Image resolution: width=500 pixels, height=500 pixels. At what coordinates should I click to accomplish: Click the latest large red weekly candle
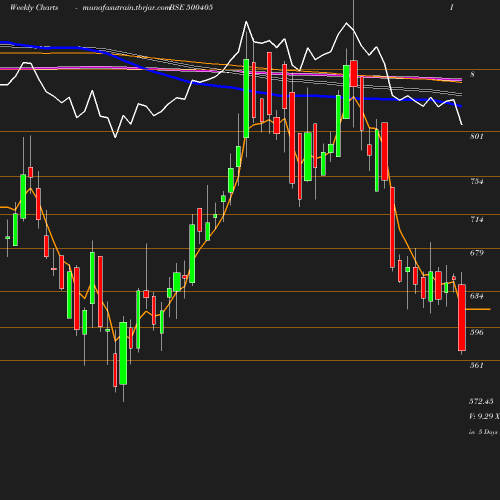462,317
